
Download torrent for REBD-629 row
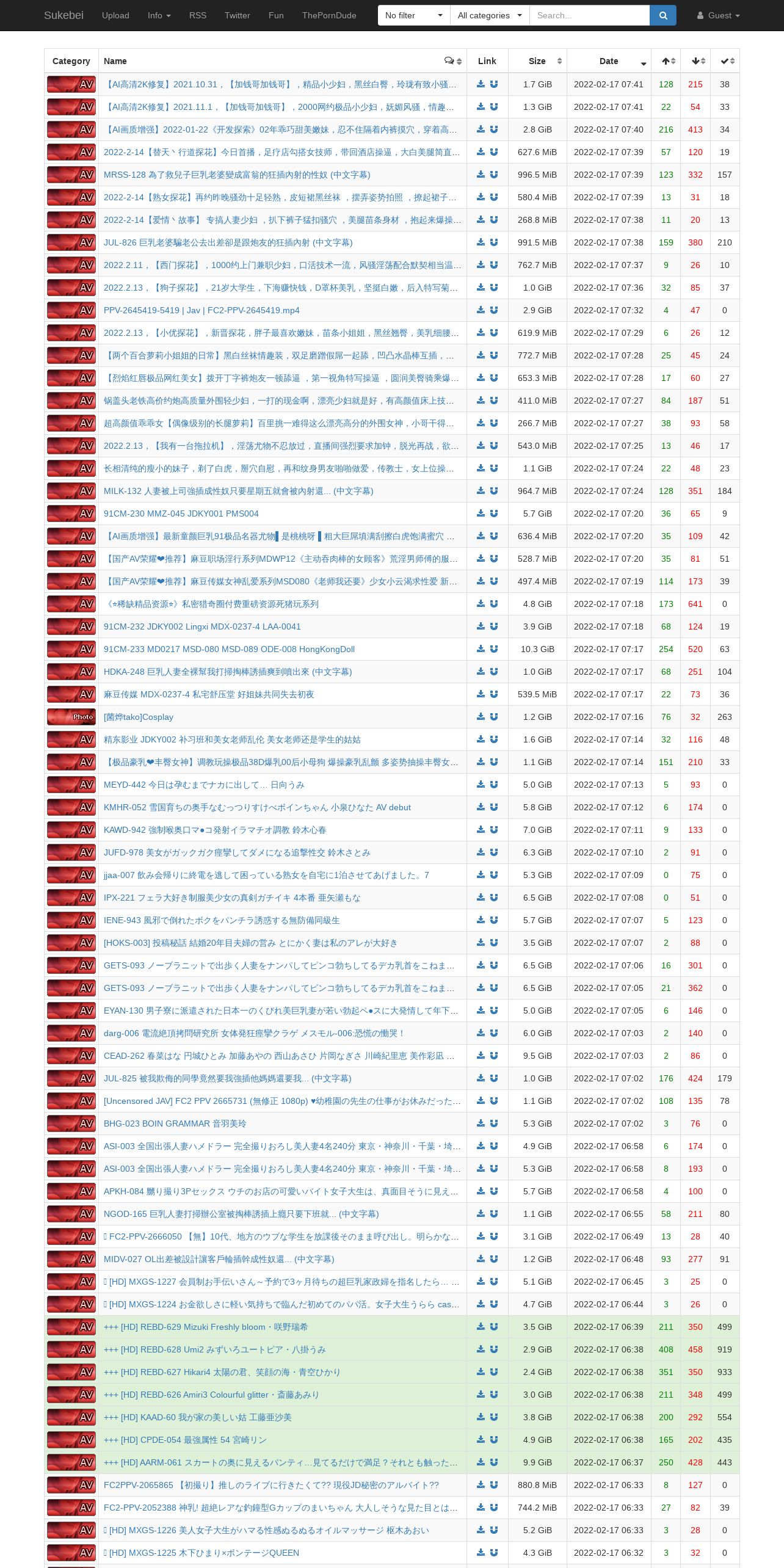(x=481, y=1327)
